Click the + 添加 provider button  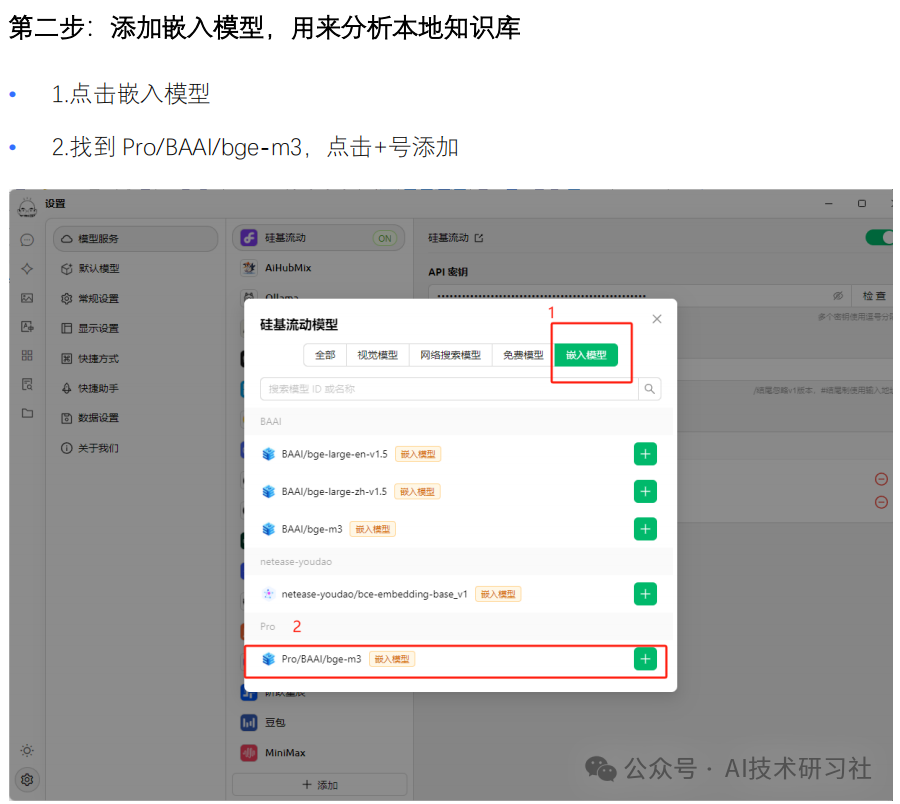click(320, 784)
